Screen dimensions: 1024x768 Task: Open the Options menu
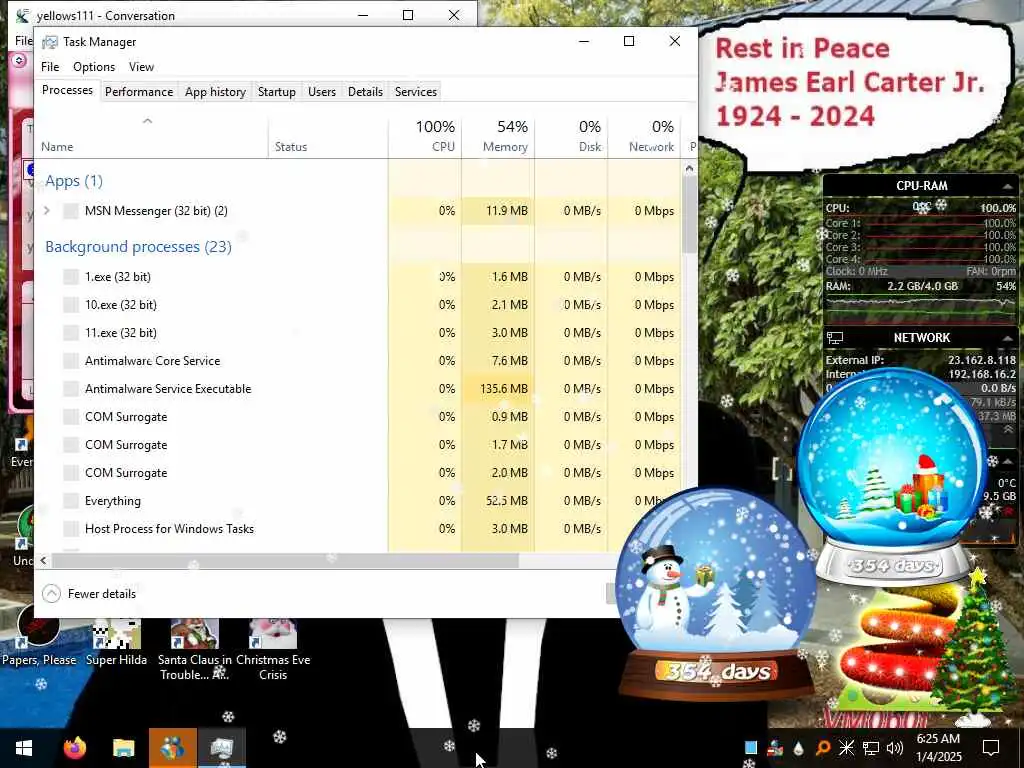(x=94, y=67)
